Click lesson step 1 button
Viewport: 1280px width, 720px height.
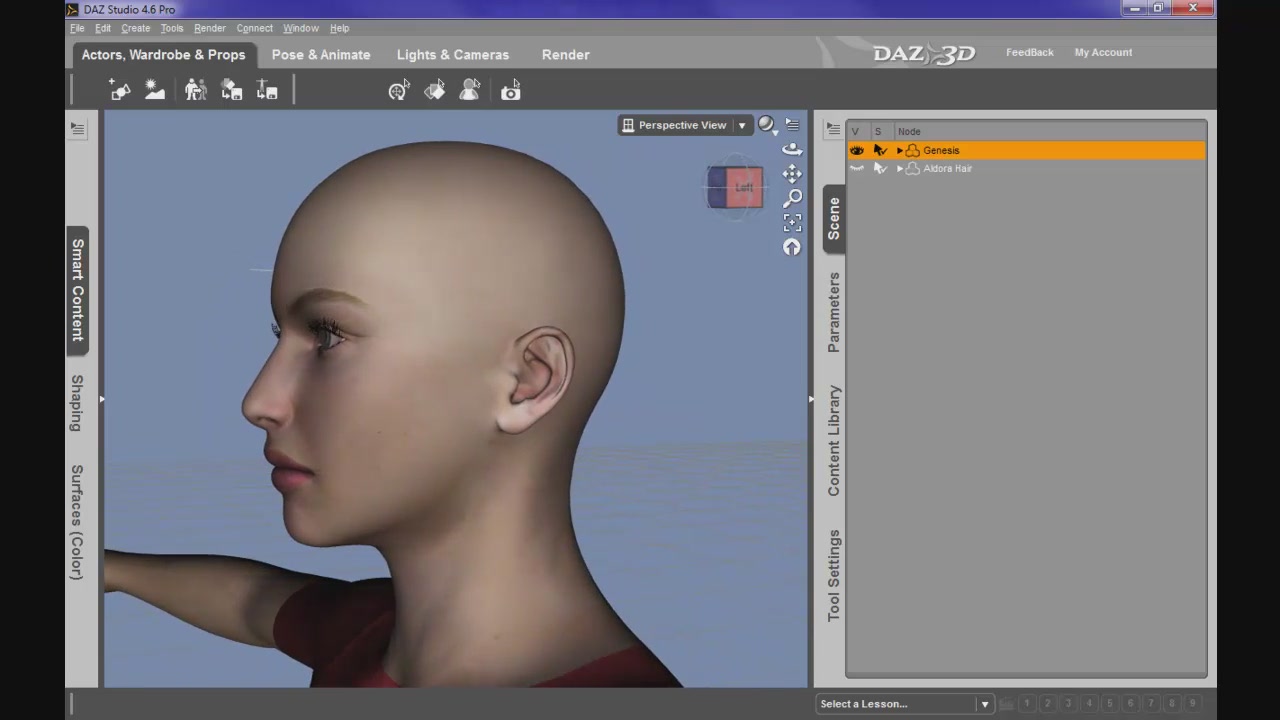point(1027,704)
